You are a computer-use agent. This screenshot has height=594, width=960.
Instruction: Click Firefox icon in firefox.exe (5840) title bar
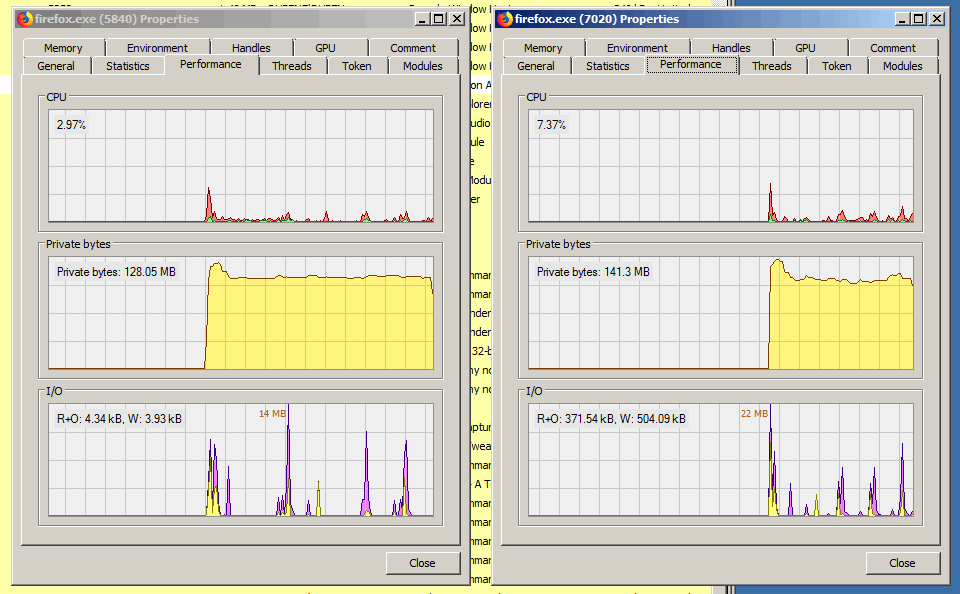pyautogui.click(x=24, y=19)
